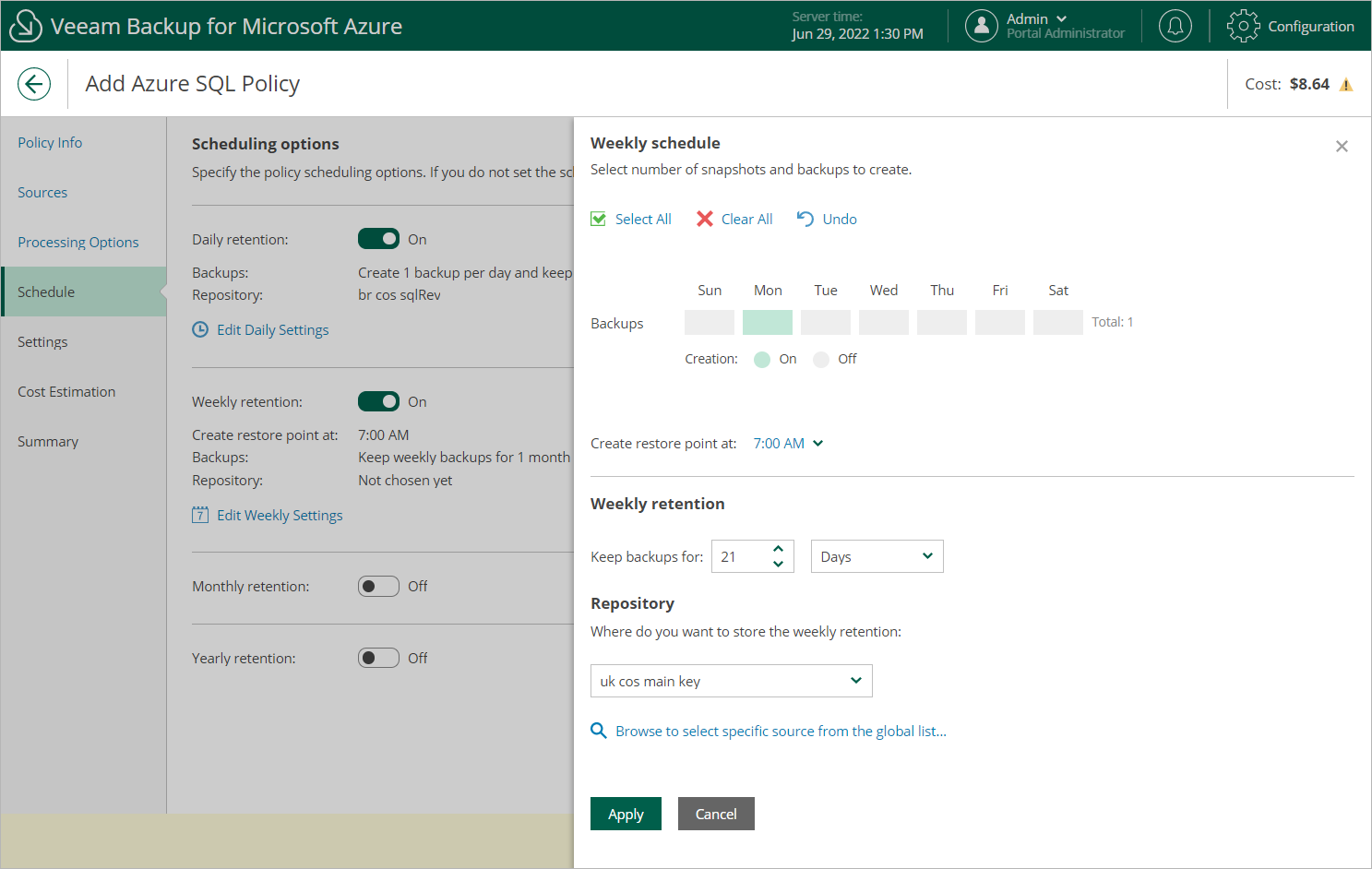Turn off the Daily retention switch
The image size is (1372, 869).
tap(378, 239)
